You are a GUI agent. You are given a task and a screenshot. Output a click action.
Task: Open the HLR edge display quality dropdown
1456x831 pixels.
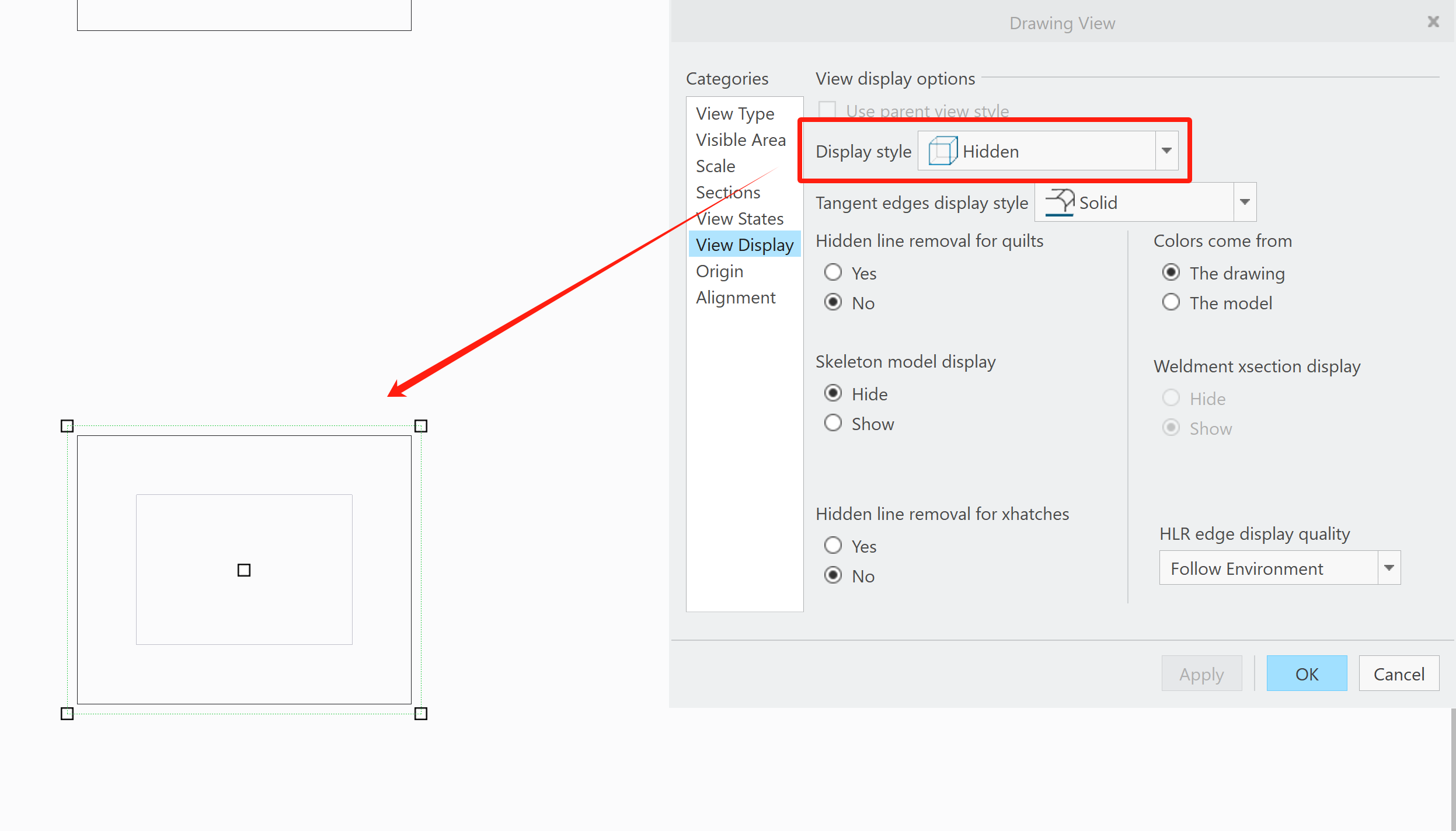point(1388,567)
